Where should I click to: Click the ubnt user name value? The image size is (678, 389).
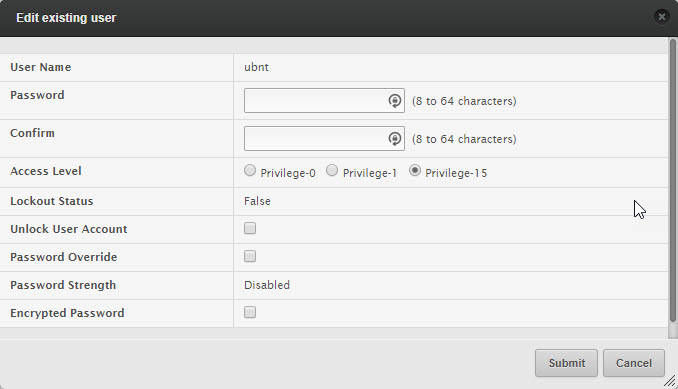pos(256,67)
